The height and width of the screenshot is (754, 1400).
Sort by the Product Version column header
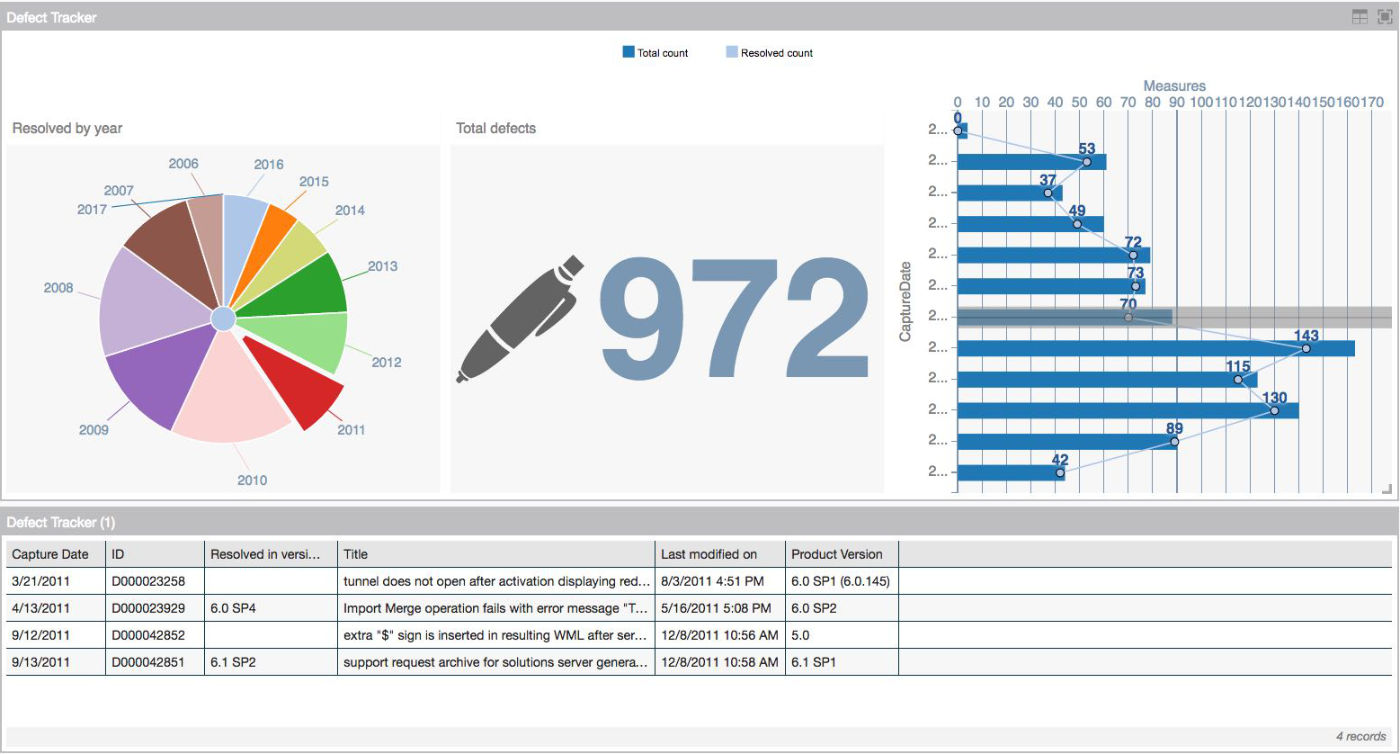tap(837, 554)
